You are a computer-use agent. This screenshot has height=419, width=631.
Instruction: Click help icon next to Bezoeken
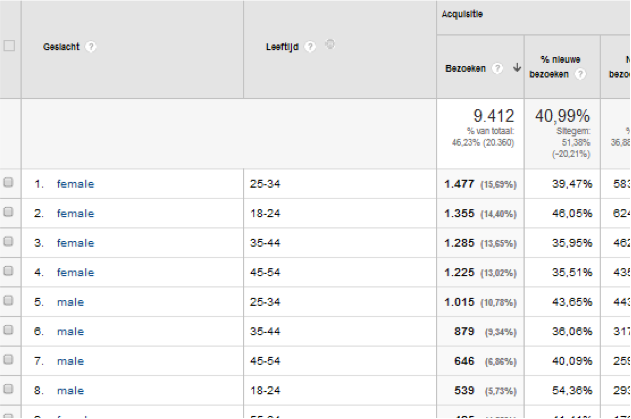497,68
